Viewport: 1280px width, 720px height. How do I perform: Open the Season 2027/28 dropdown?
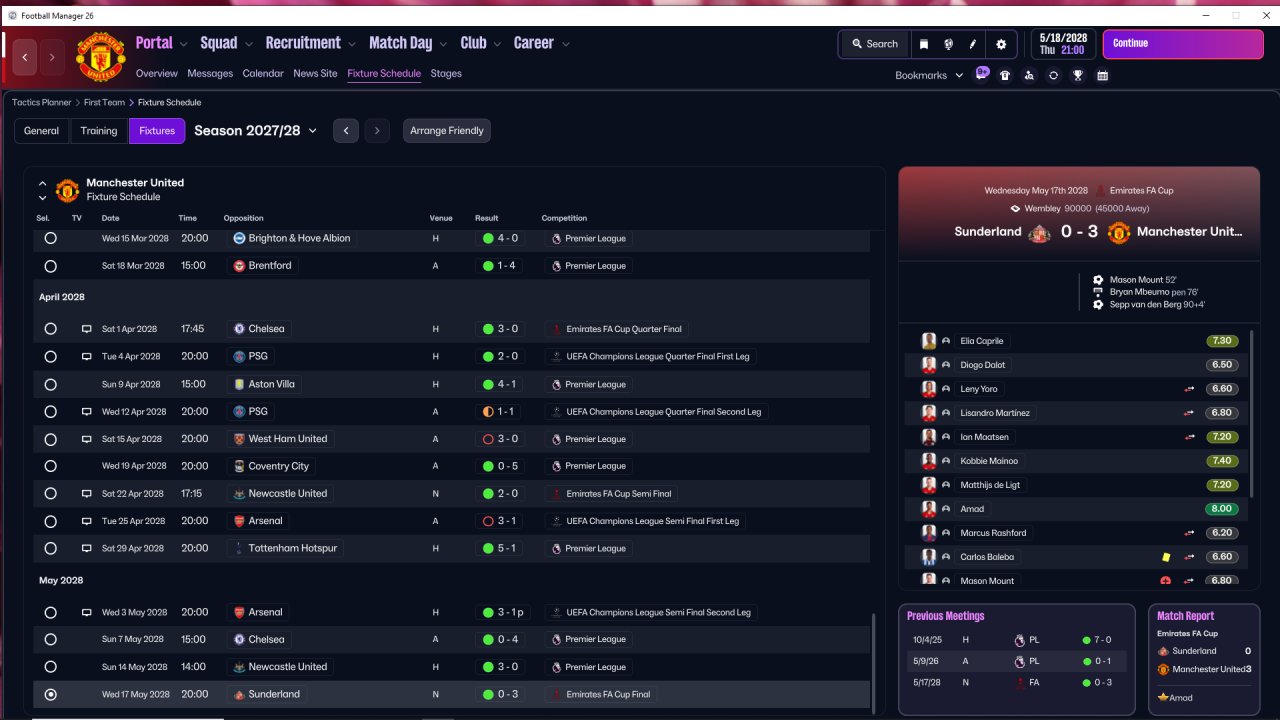point(255,131)
